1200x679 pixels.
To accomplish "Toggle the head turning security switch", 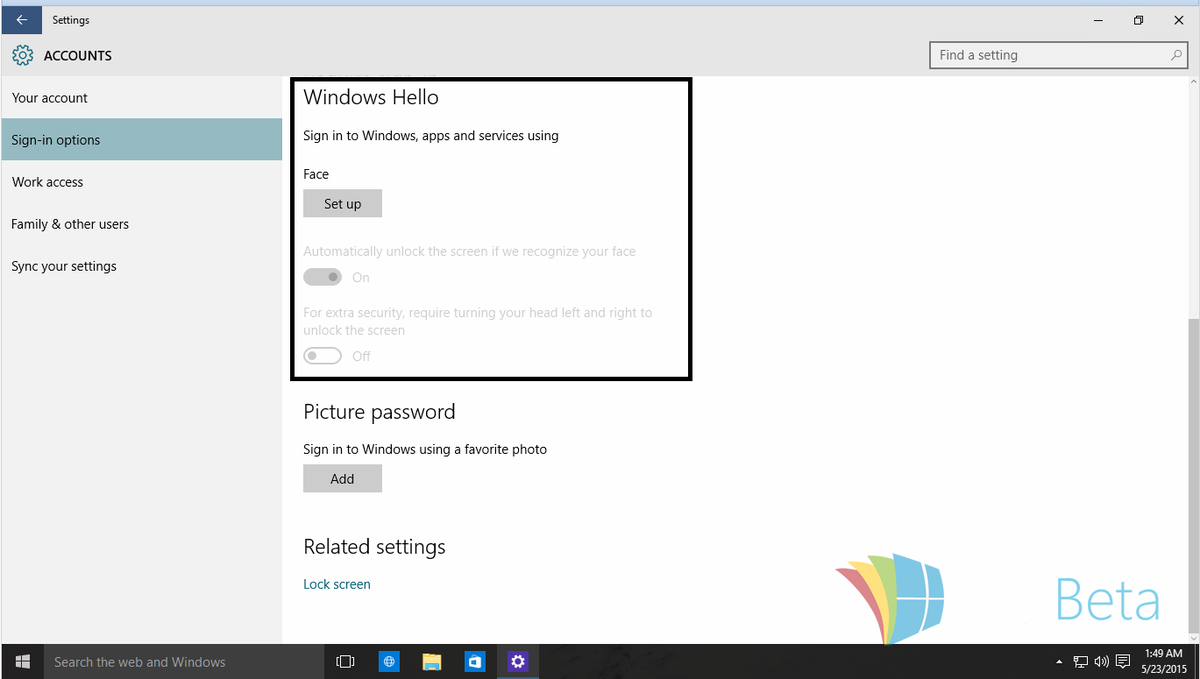I will coord(323,356).
